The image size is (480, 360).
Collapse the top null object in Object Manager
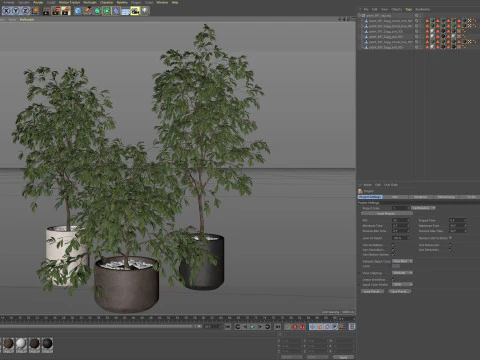[x=359, y=15]
